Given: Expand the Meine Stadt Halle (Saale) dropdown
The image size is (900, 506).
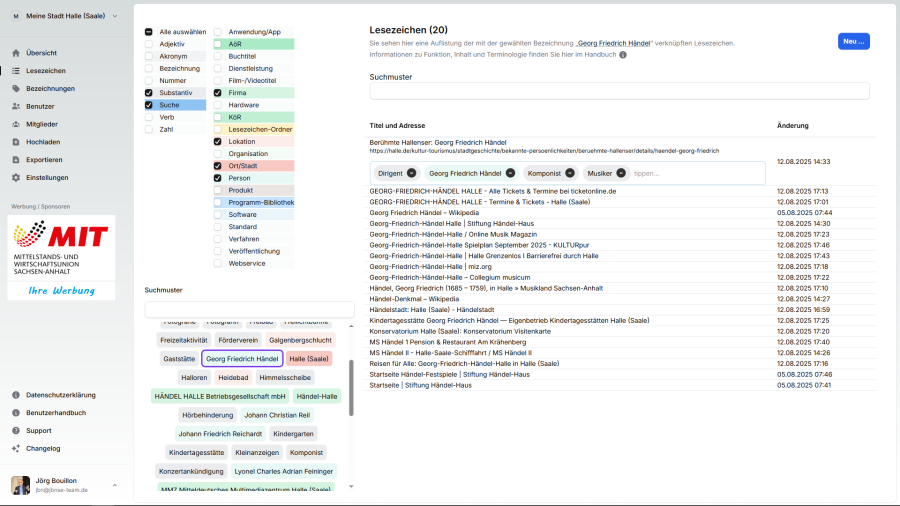Looking at the screenshot, I should pos(113,16).
